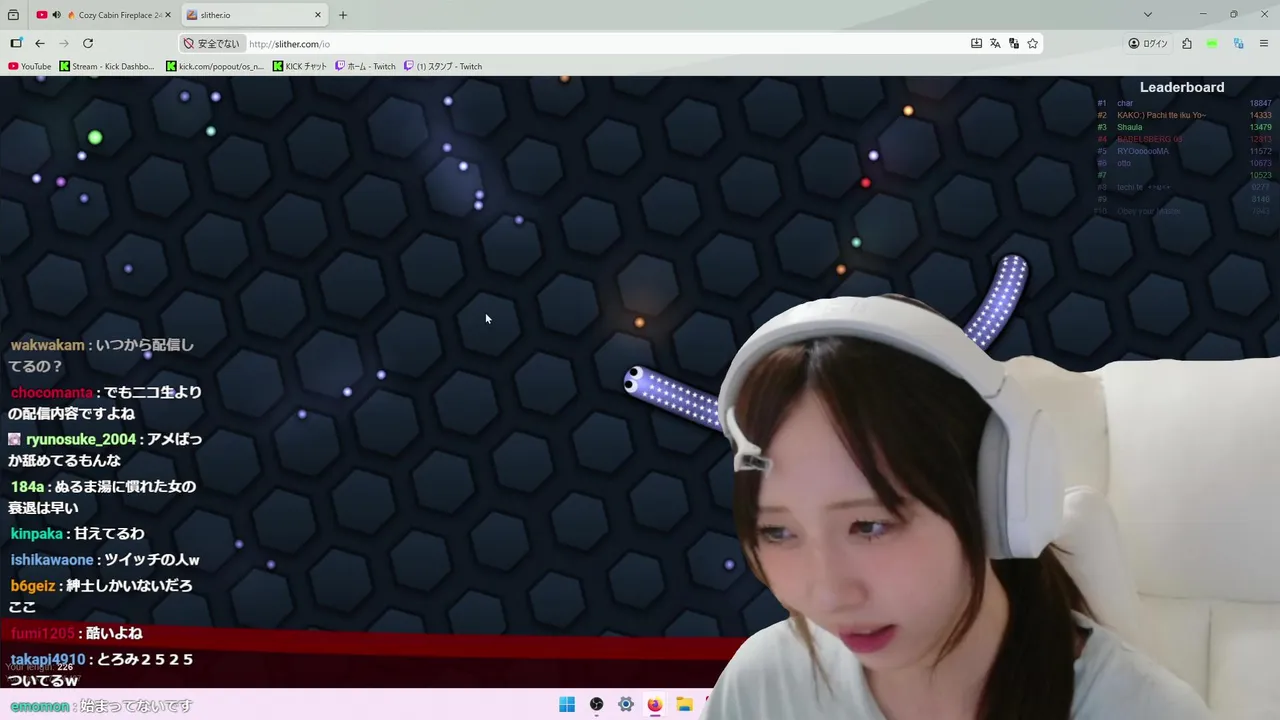This screenshot has height=720, width=1280.
Task: Click the ログイン account button
Action: 1148,44
